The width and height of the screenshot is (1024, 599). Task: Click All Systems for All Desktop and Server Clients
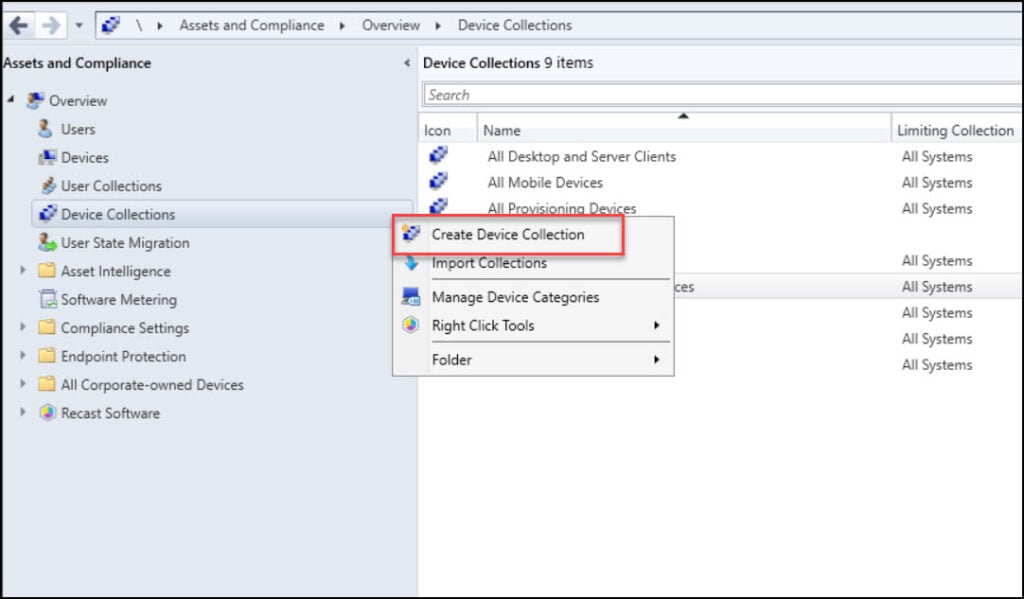[x=936, y=157]
